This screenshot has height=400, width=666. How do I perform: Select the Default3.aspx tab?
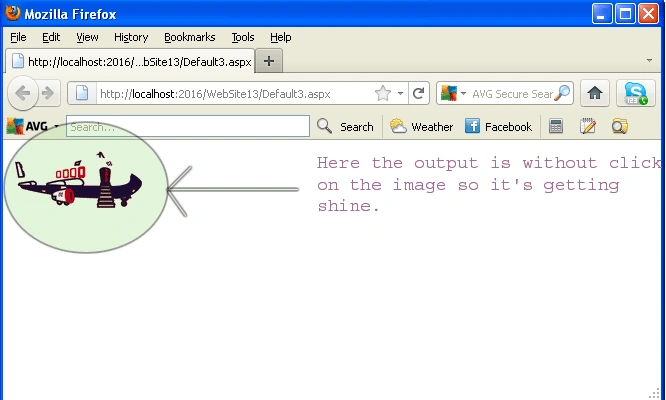point(130,61)
